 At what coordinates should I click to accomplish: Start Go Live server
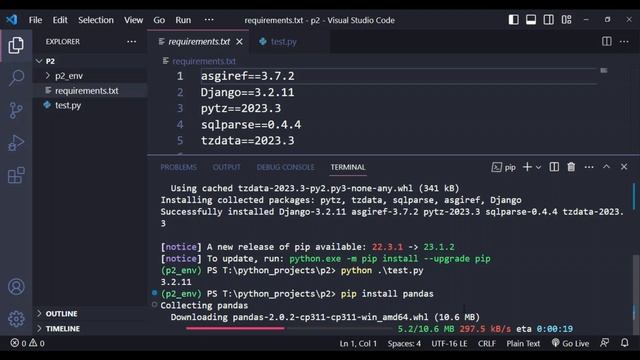click(570, 343)
